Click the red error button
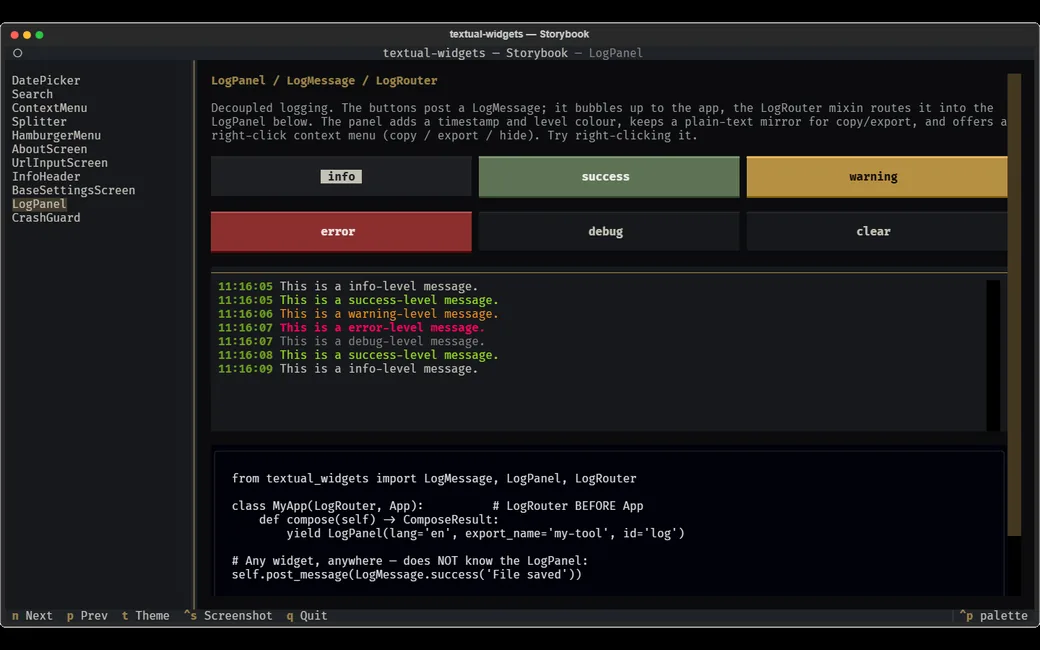This screenshot has height=650, width=1040. [341, 231]
